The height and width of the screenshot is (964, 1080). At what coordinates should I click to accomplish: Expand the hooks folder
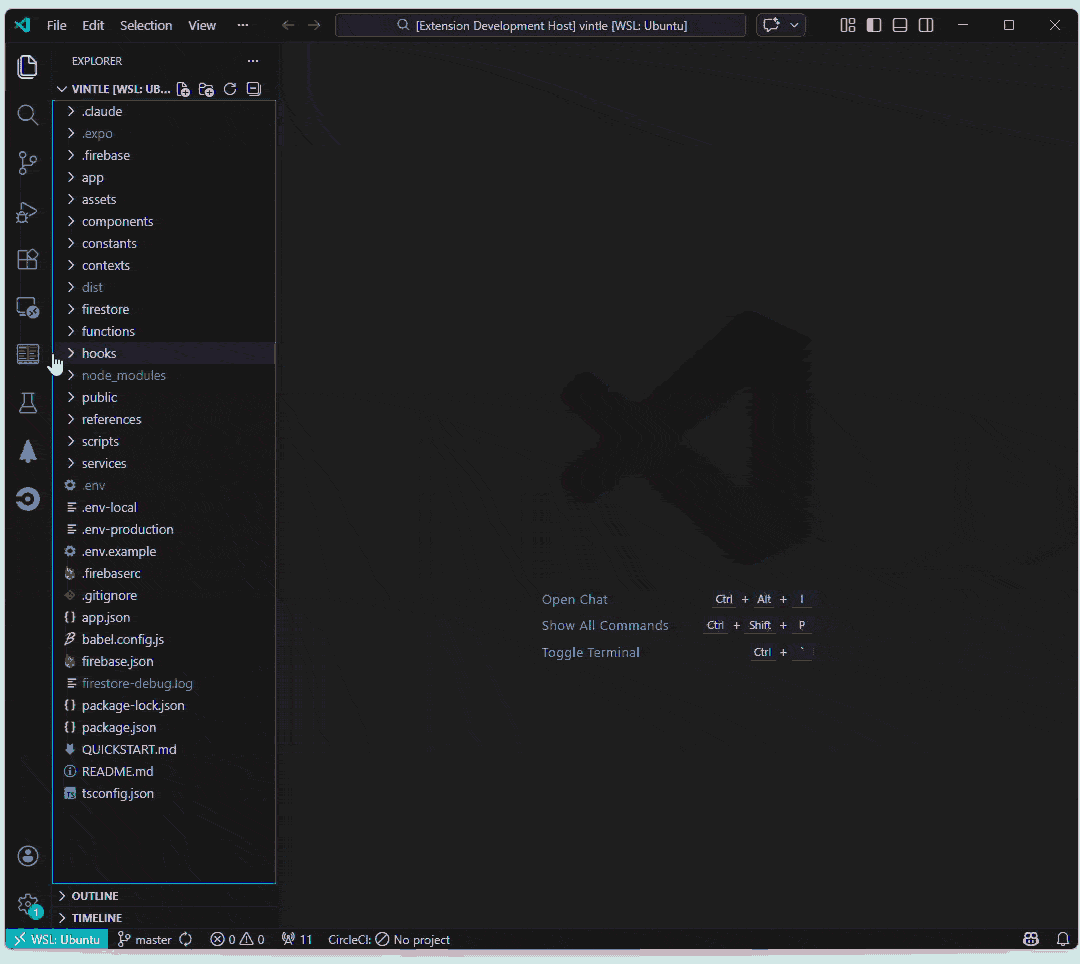[164, 353]
